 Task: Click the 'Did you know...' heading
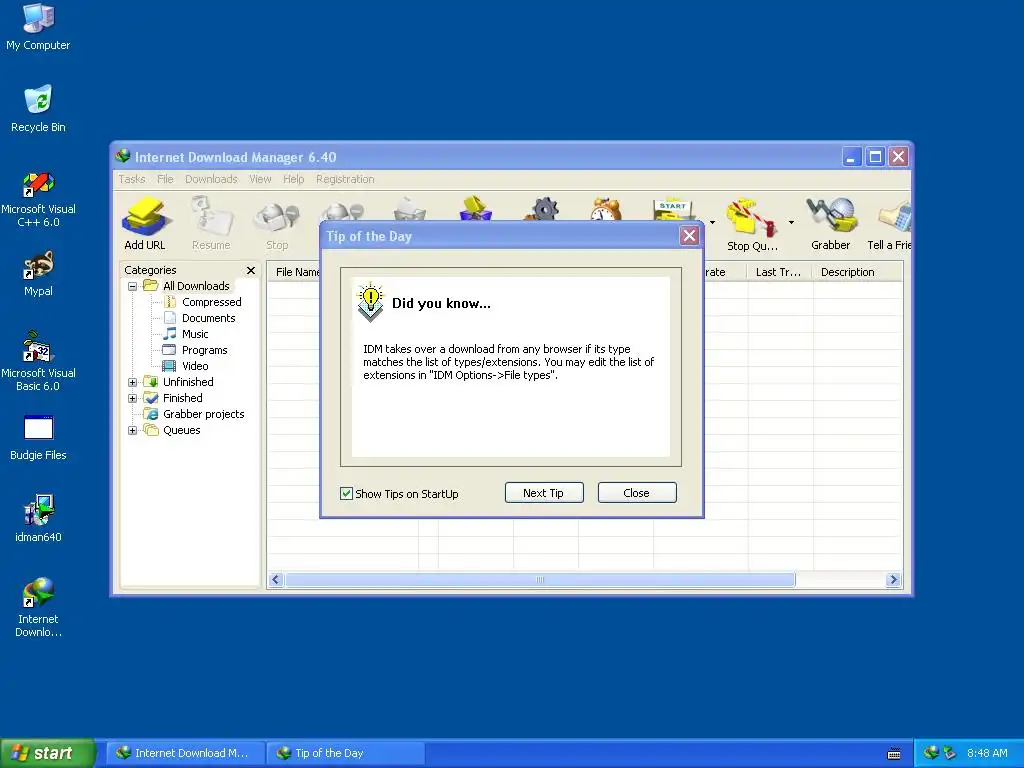point(441,303)
